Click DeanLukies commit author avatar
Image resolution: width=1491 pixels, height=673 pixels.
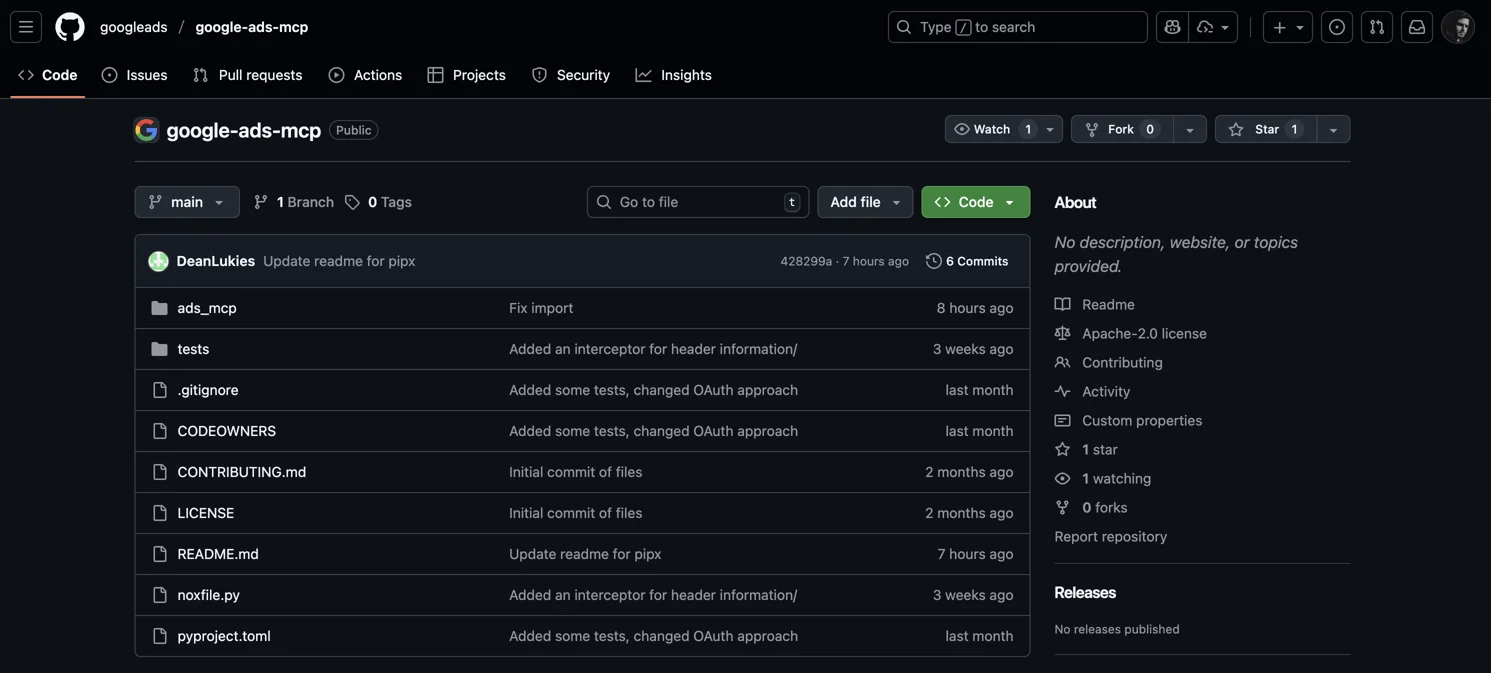(x=158, y=261)
